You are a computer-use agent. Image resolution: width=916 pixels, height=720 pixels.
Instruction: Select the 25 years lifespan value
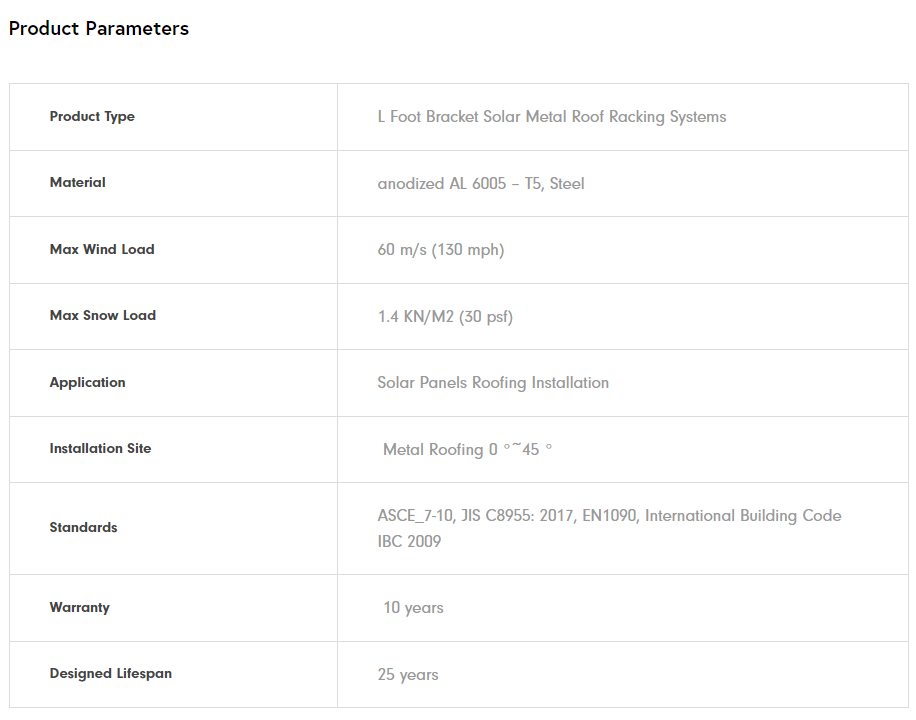(x=407, y=675)
